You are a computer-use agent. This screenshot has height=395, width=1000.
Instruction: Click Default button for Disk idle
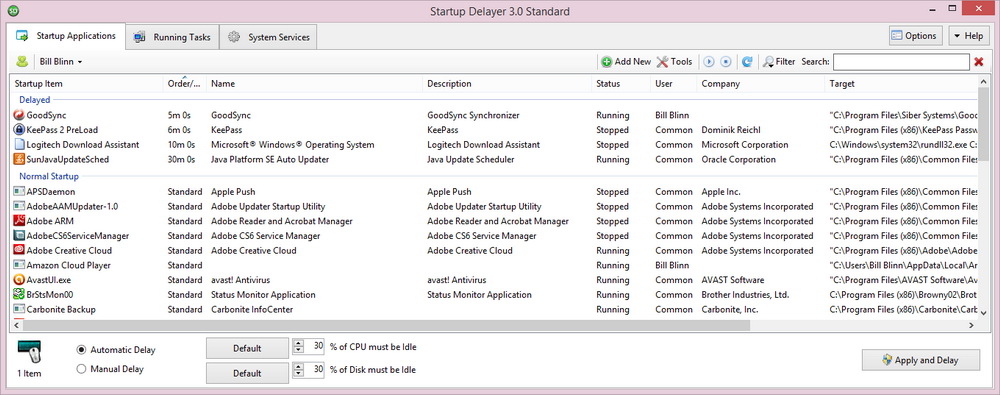click(x=247, y=373)
